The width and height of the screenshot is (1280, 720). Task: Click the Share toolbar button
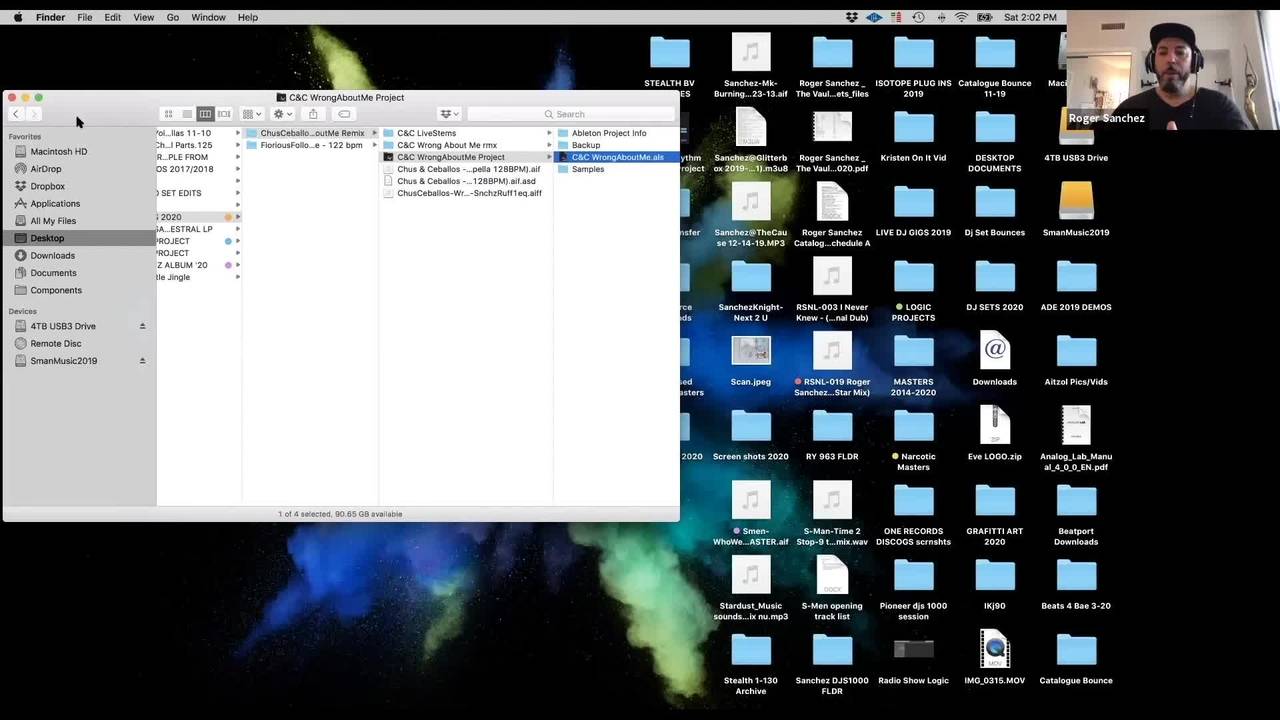313,114
